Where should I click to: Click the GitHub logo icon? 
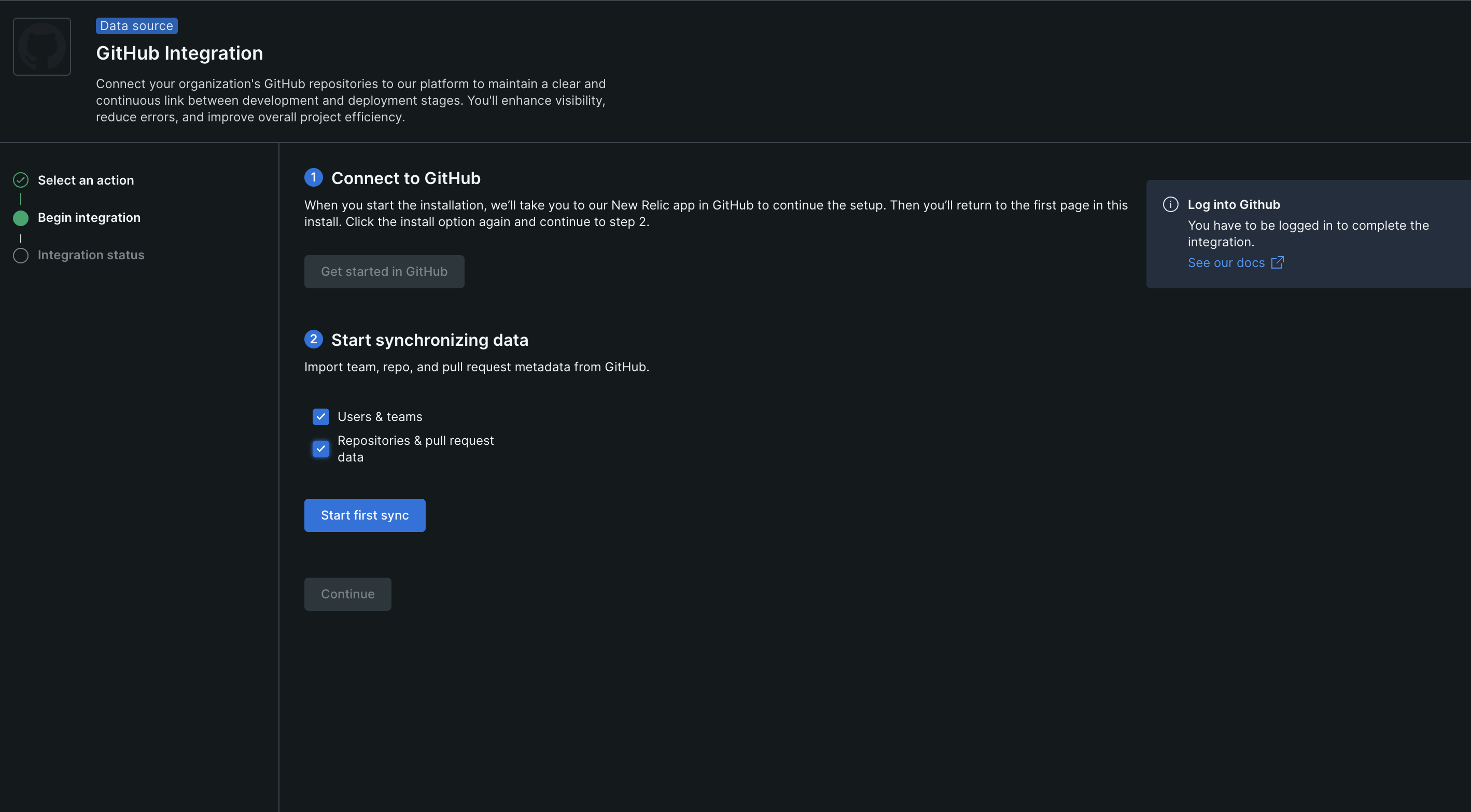(41, 46)
